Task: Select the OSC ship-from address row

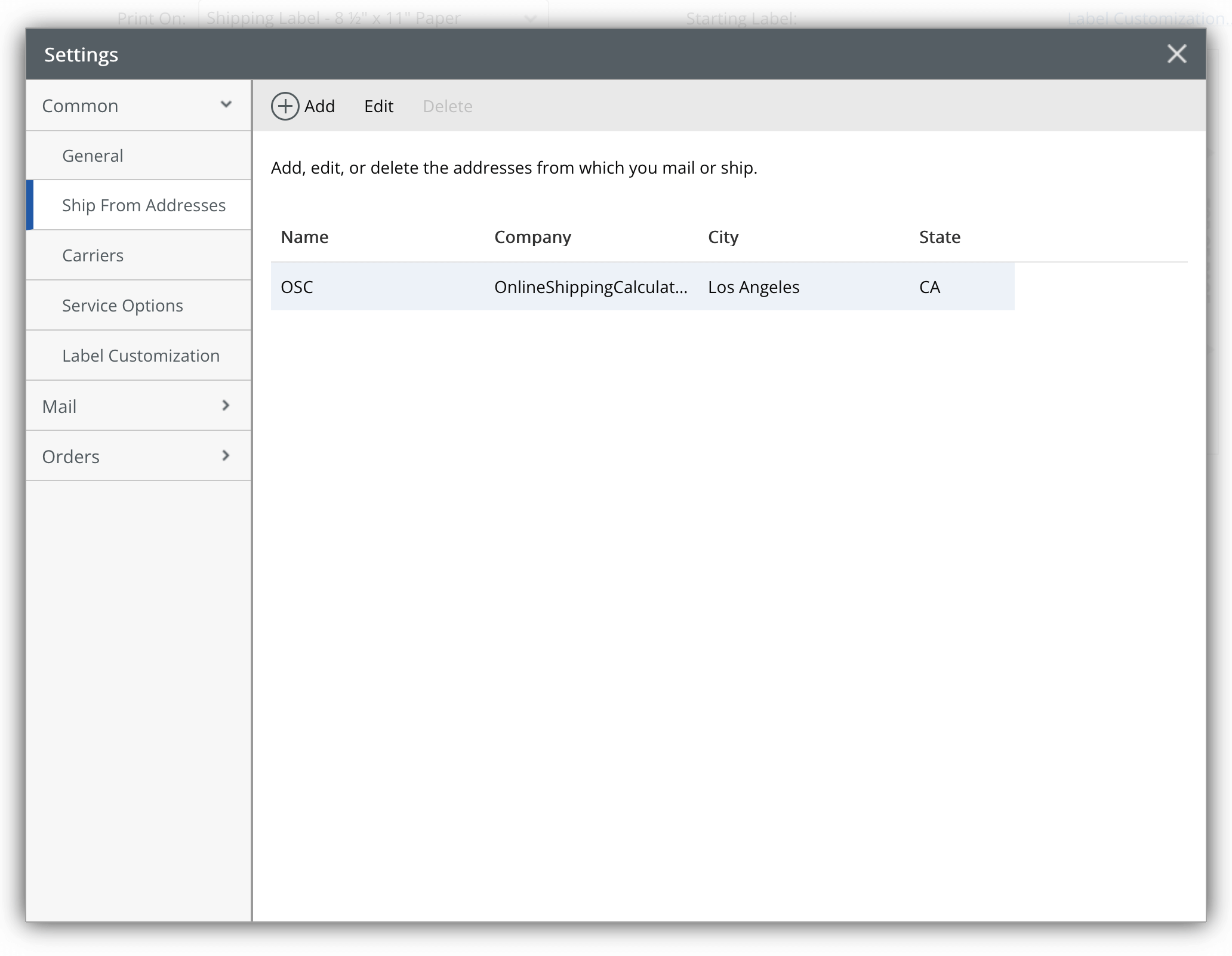Action: (x=642, y=286)
